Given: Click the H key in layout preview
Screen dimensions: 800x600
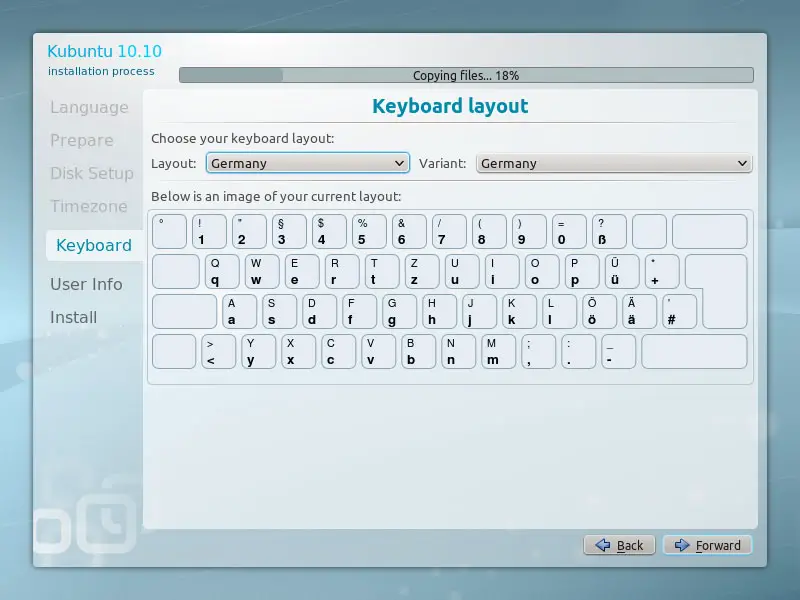Looking at the screenshot, I should point(439,311).
